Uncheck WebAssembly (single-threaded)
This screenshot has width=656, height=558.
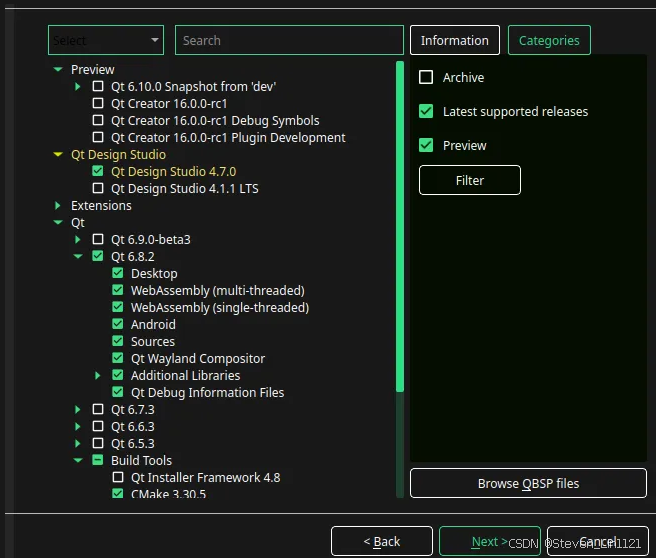pos(118,307)
